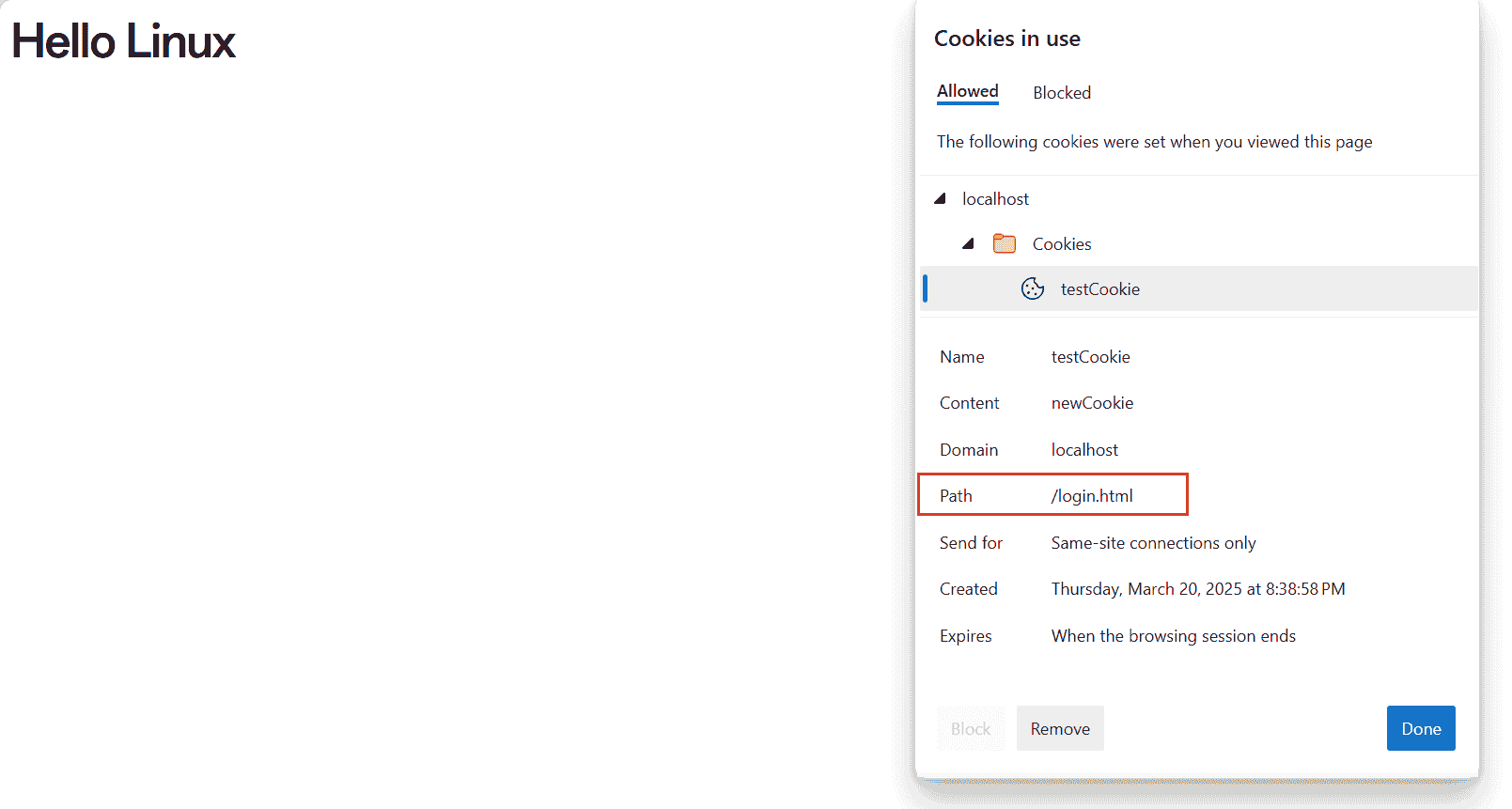Click the newCookie content value
This screenshot has height=809, width=1512.
[x=1092, y=403]
